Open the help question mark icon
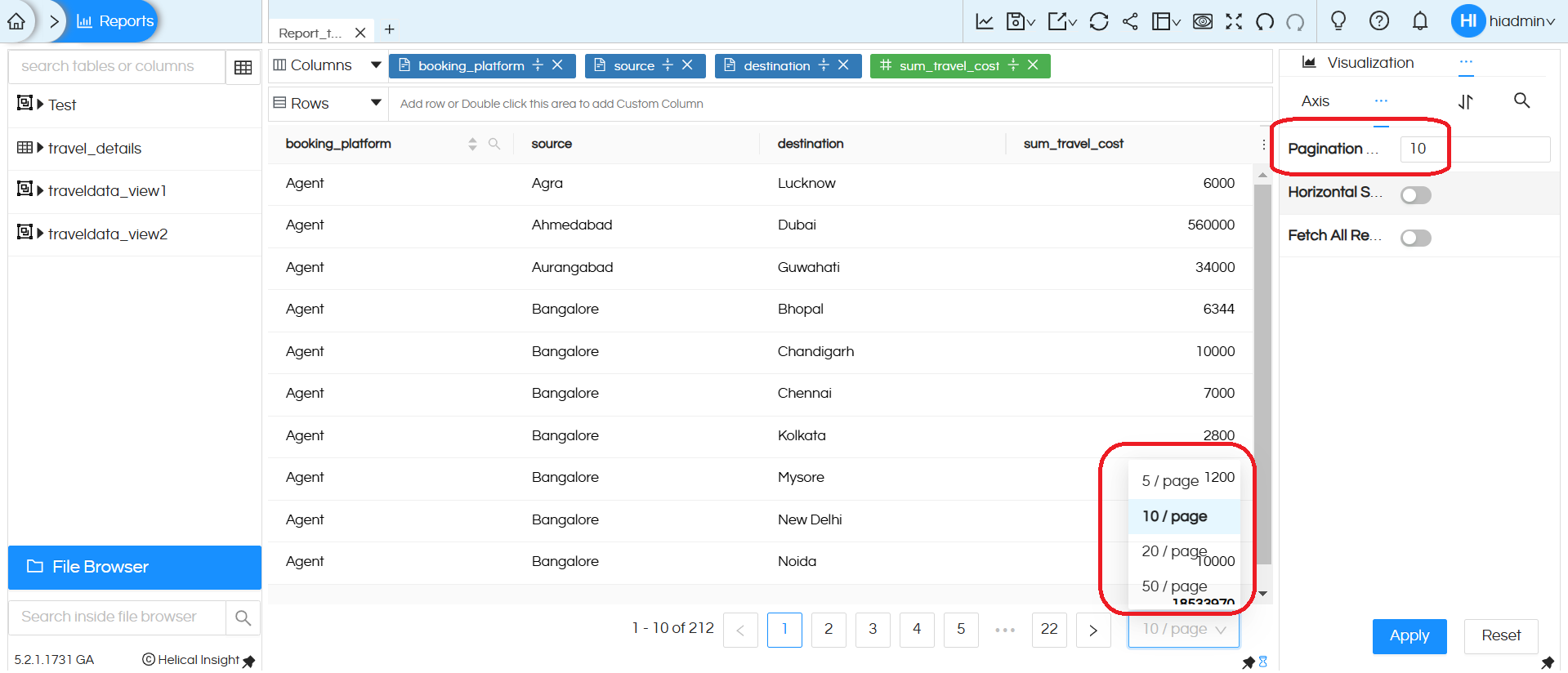 (x=1379, y=20)
